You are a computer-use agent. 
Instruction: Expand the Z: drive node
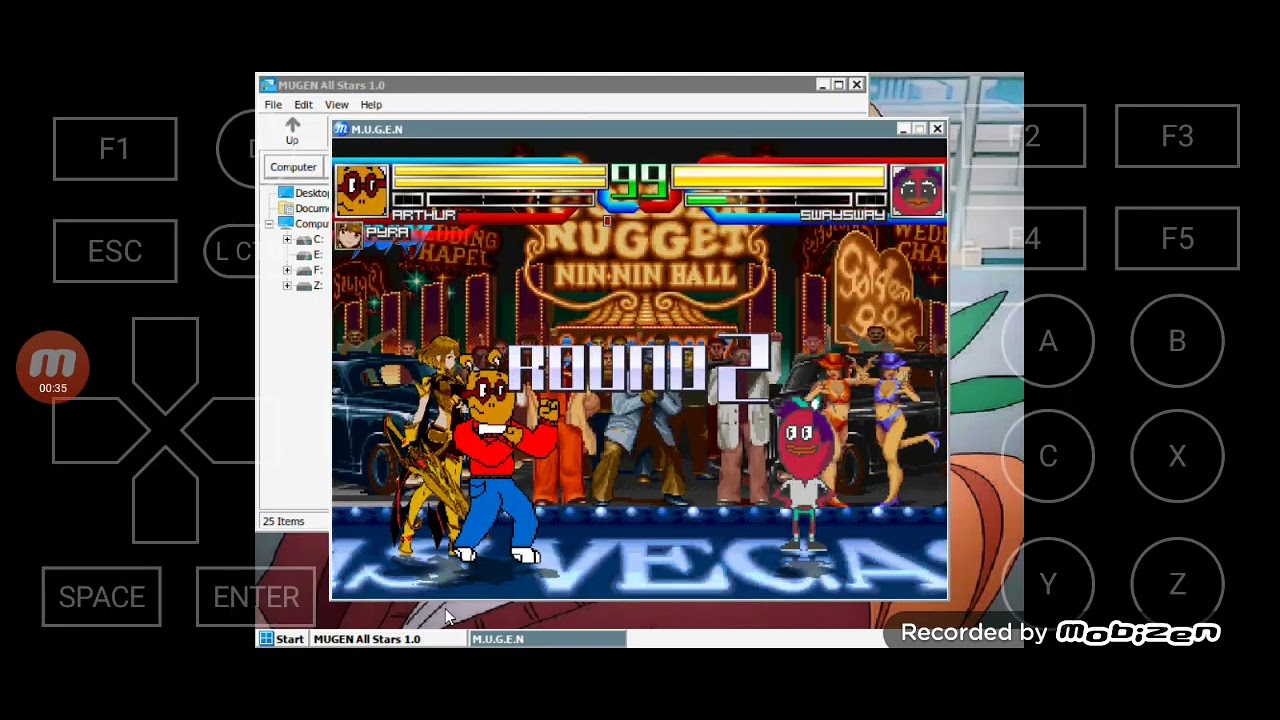[x=287, y=286]
